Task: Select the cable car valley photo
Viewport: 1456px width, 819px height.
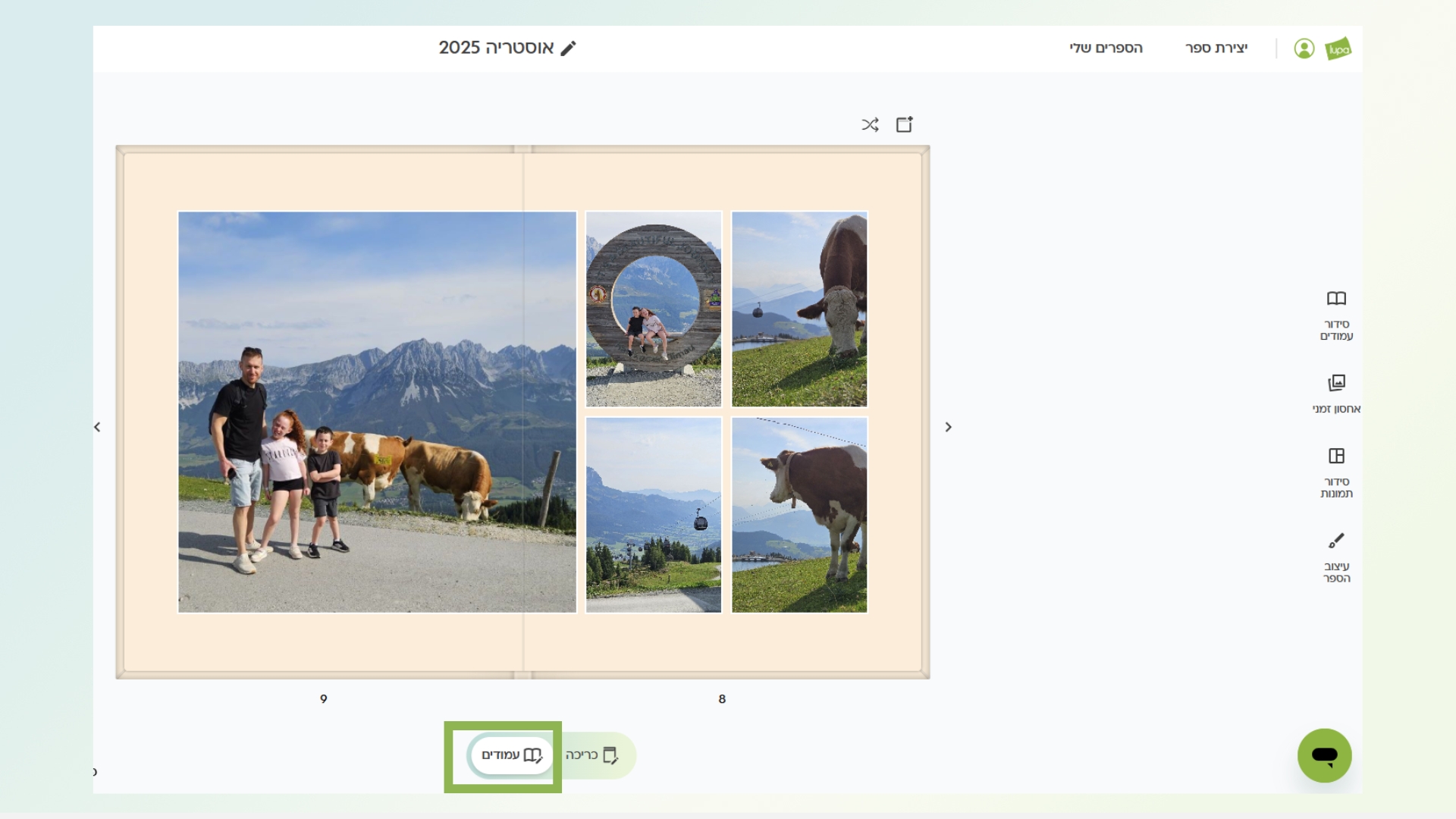Action: tap(653, 515)
